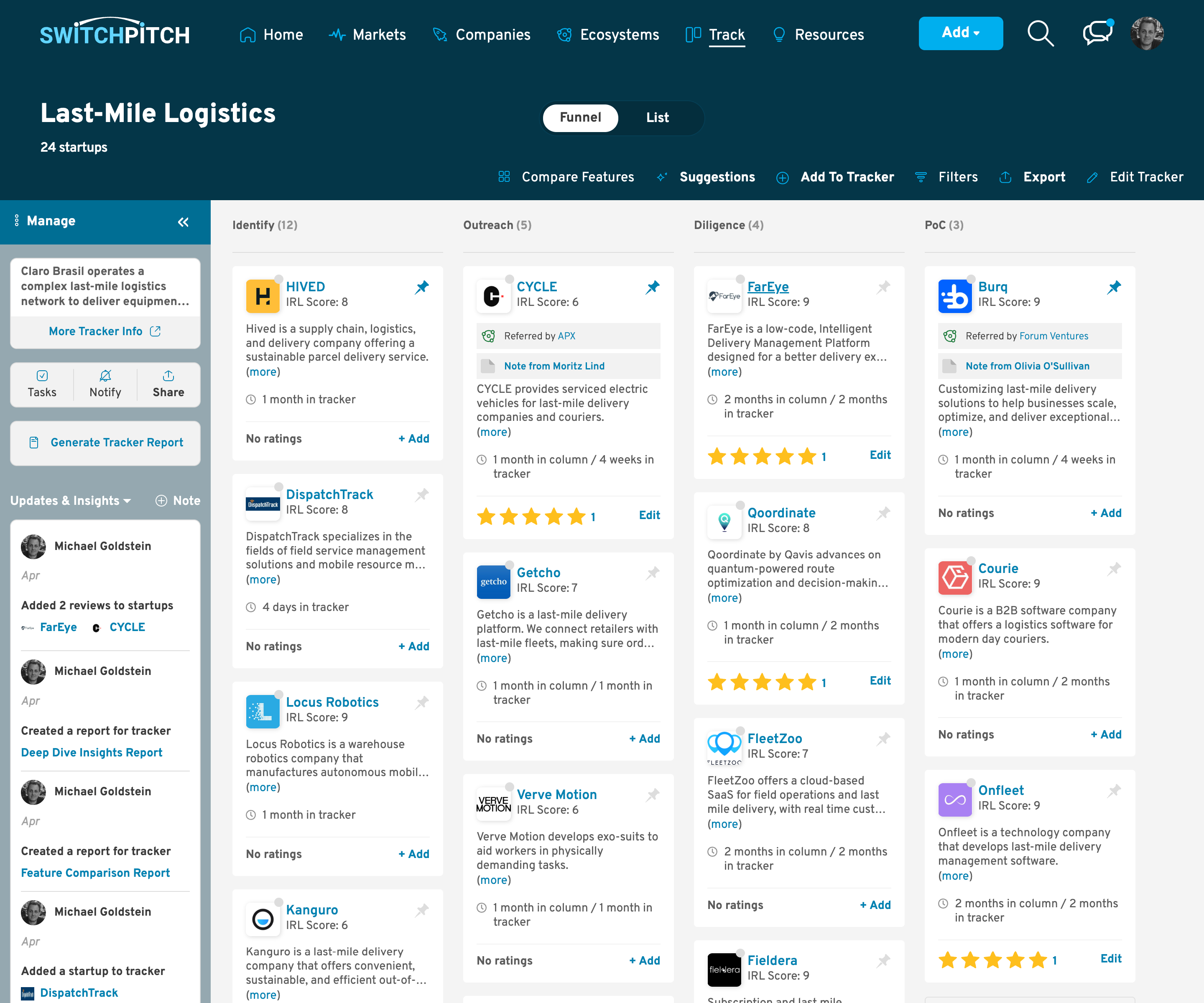Unpin the Burq card
The height and width of the screenshot is (1003, 1204).
1114,287
